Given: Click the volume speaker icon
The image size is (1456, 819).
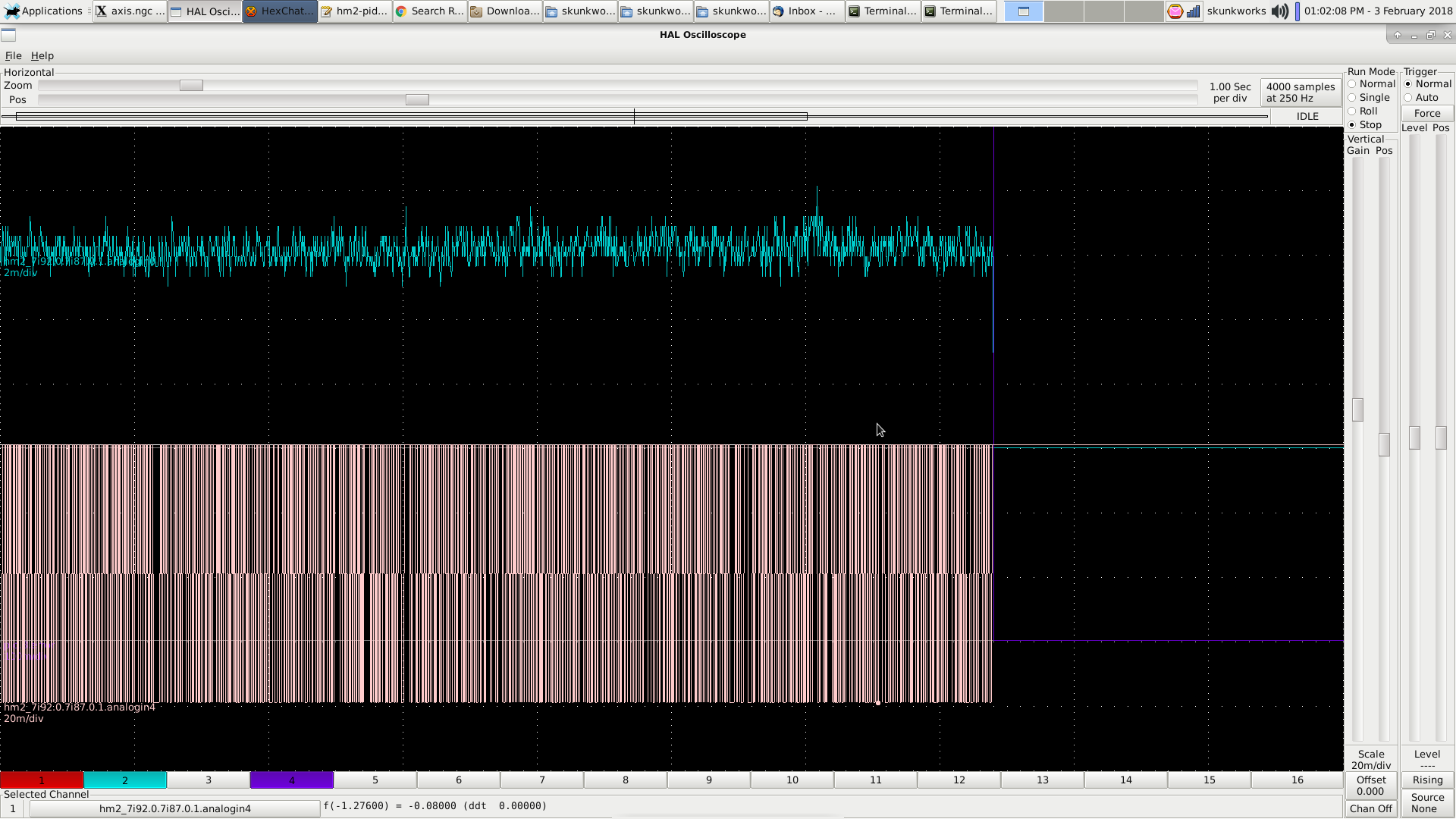Looking at the screenshot, I should tap(1279, 11).
